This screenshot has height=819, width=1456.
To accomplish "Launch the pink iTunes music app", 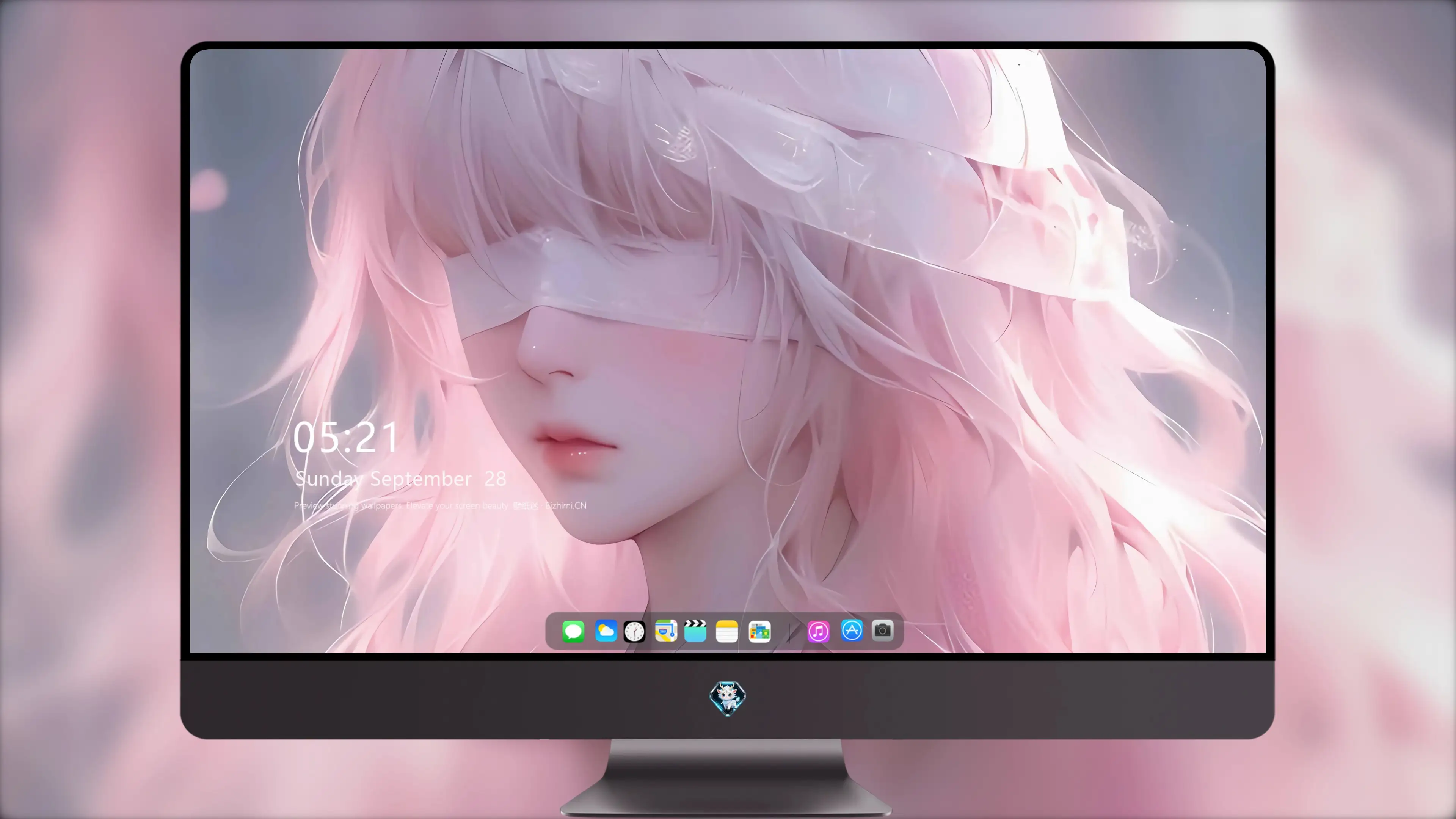I will [x=819, y=631].
